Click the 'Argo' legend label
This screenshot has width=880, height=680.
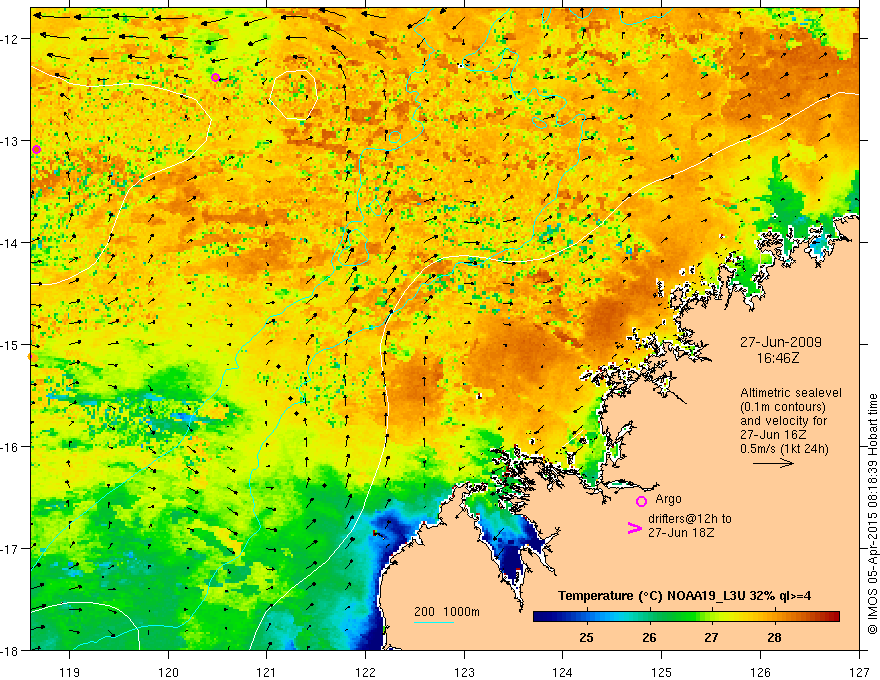coord(668,499)
